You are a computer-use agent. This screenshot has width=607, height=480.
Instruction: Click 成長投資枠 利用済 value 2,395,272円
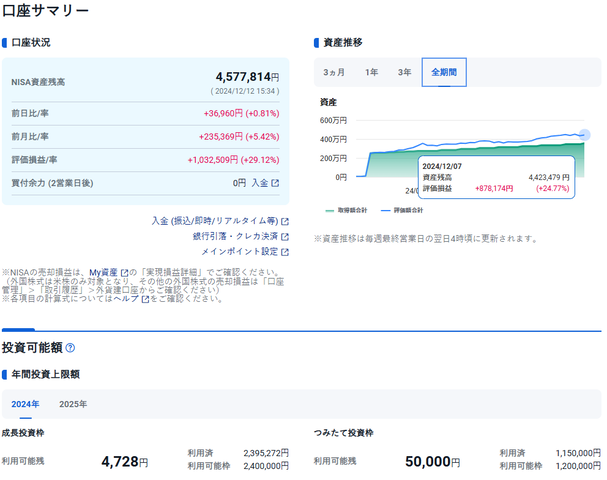[266, 453]
